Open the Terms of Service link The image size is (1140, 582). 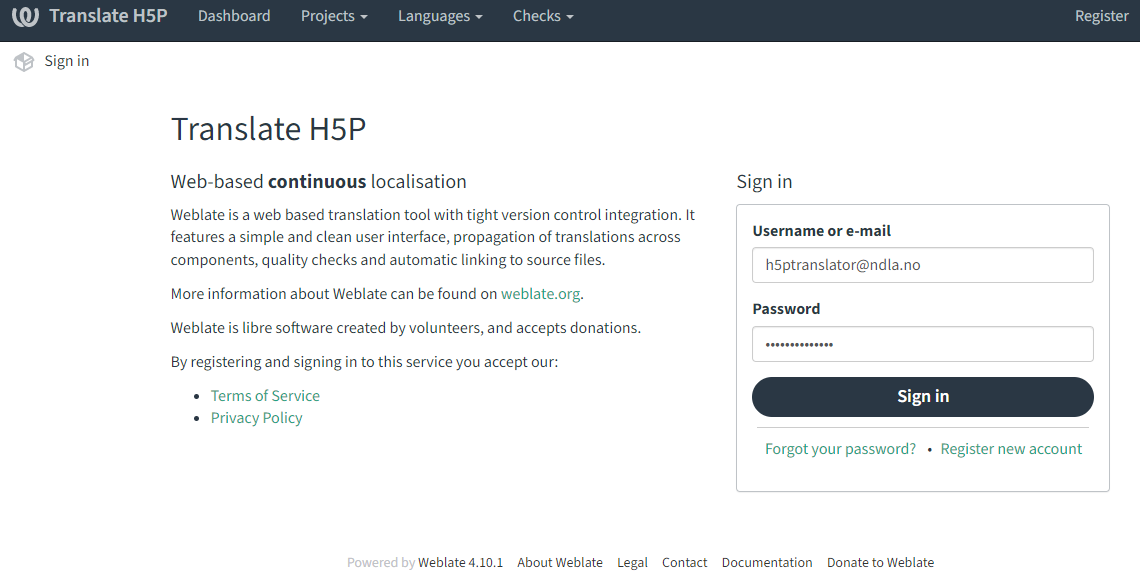pyautogui.click(x=265, y=396)
